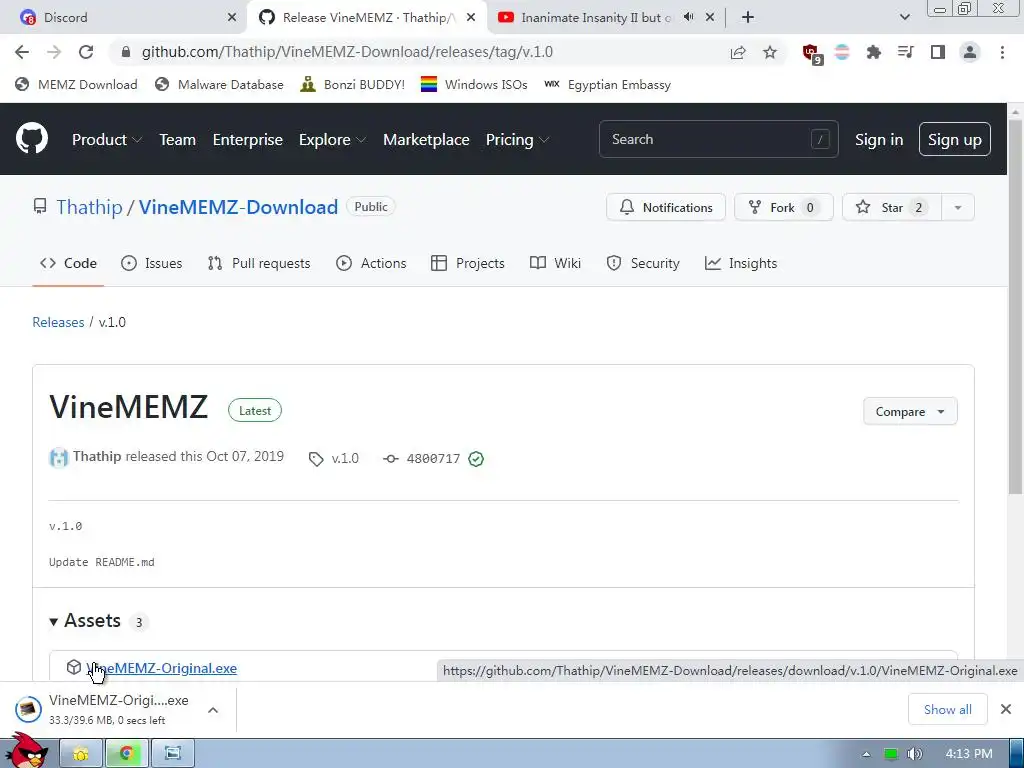The image size is (1024, 768).
Task: Mute the YouTube tab via speaker icon
Action: click(x=688, y=17)
